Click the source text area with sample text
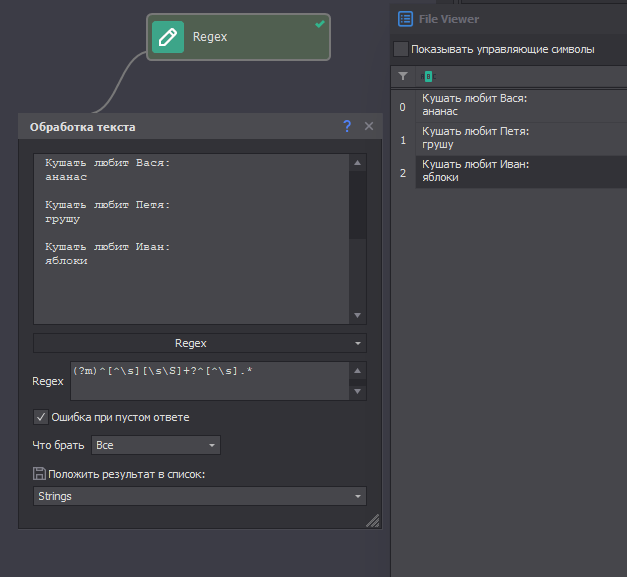 190,238
